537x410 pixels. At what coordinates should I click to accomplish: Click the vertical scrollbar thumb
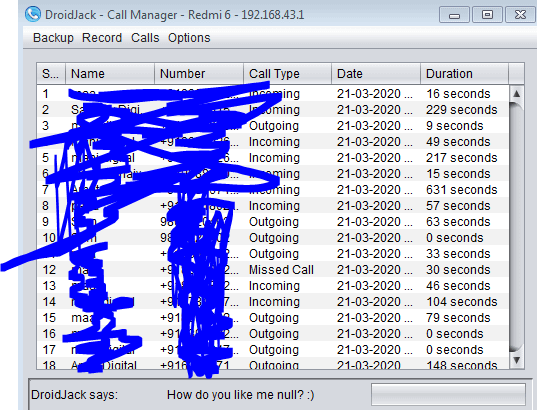click(x=517, y=227)
